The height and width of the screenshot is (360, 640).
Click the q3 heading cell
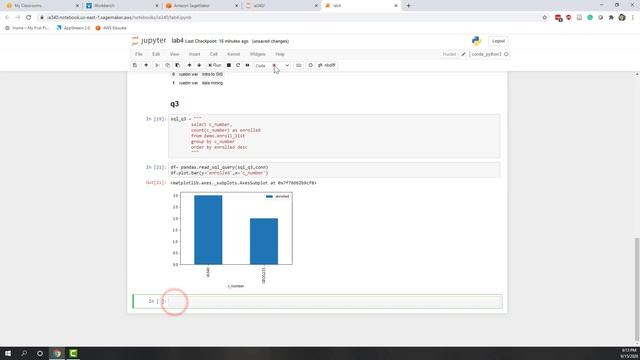175,104
